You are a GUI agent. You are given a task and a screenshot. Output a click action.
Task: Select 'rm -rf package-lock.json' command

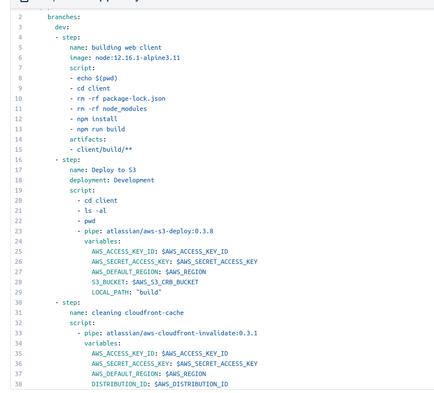point(121,99)
